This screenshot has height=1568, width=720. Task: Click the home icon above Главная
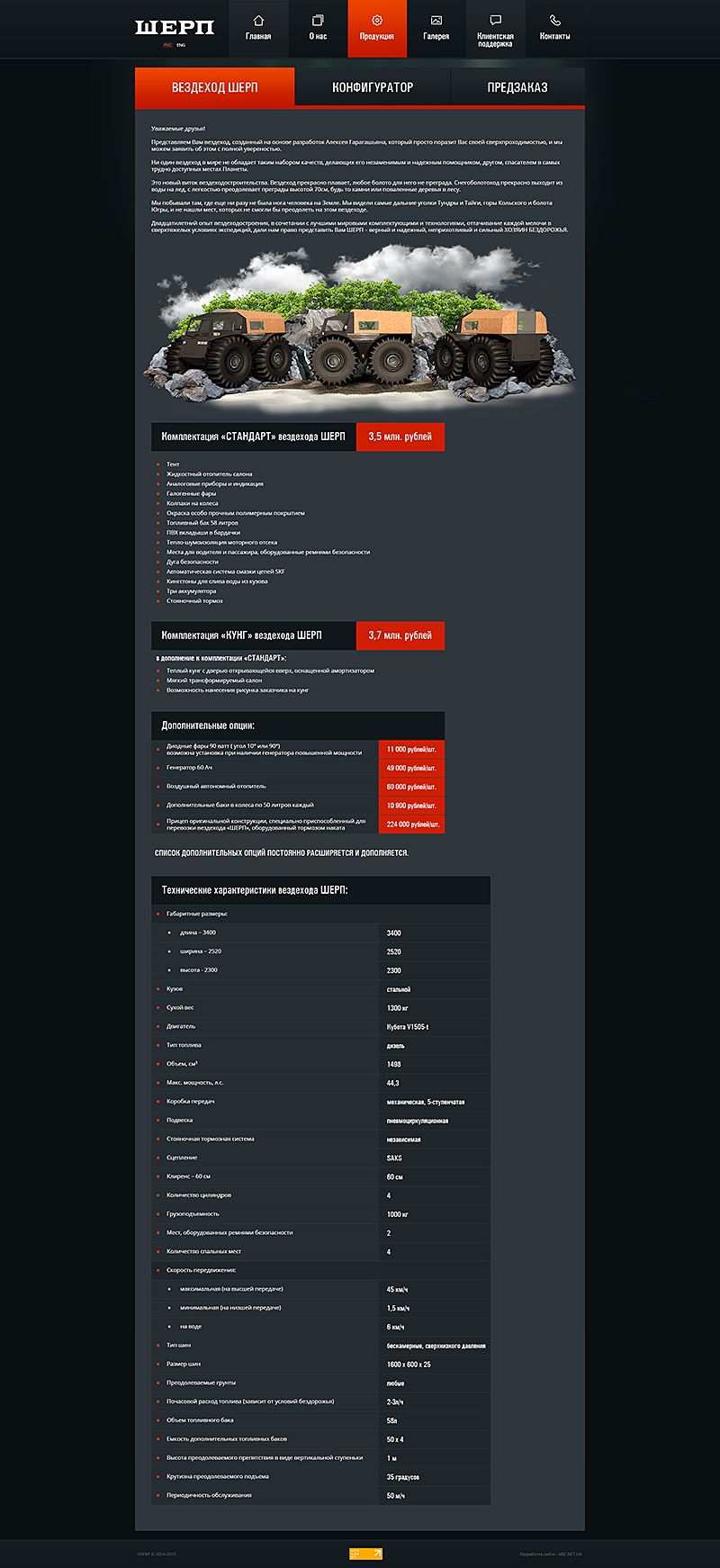[258, 20]
